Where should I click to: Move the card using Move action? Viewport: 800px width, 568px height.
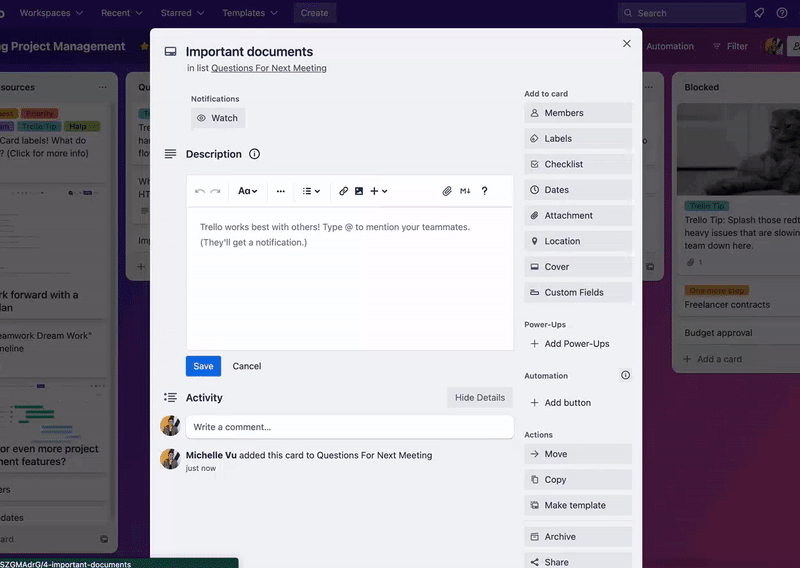click(578, 454)
